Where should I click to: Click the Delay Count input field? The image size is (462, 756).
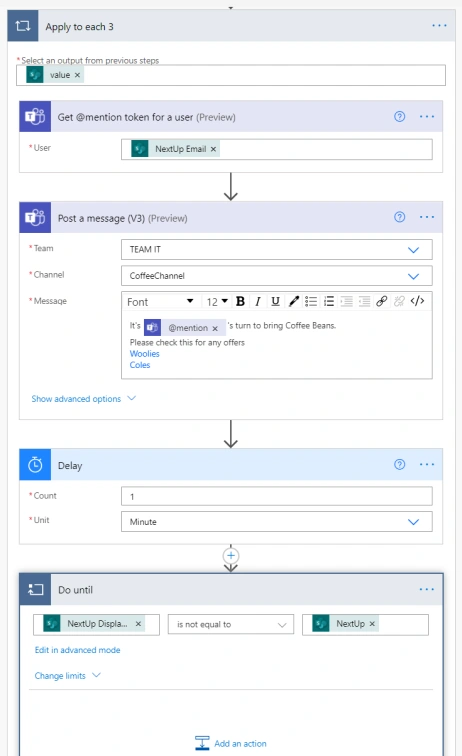[276, 496]
